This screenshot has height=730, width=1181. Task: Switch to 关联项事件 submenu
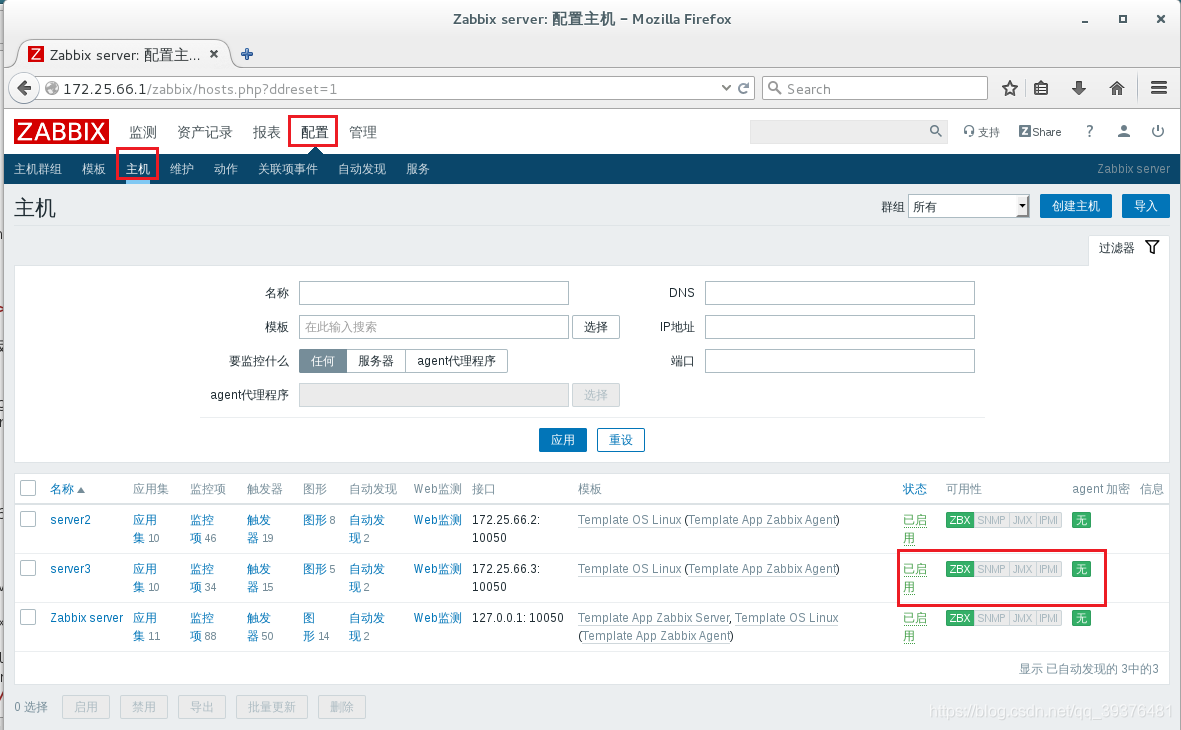288,169
